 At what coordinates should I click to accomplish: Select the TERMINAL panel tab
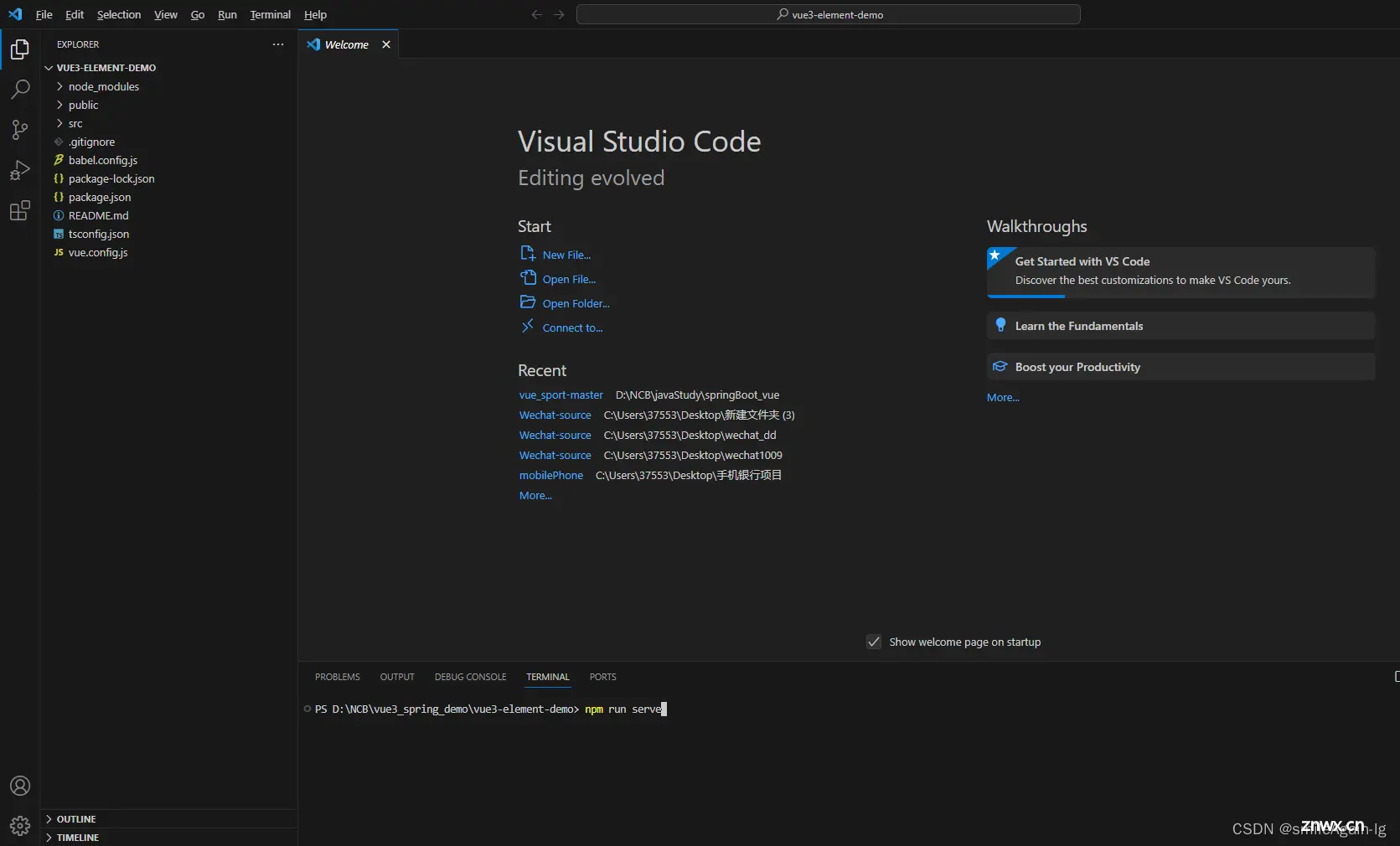pos(548,677)
